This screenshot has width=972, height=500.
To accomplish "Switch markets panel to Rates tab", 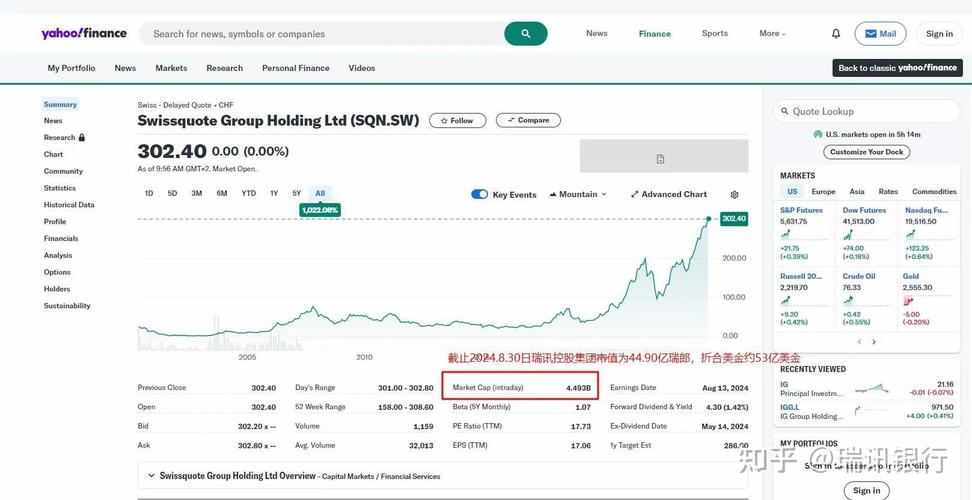I will [888, 192].
